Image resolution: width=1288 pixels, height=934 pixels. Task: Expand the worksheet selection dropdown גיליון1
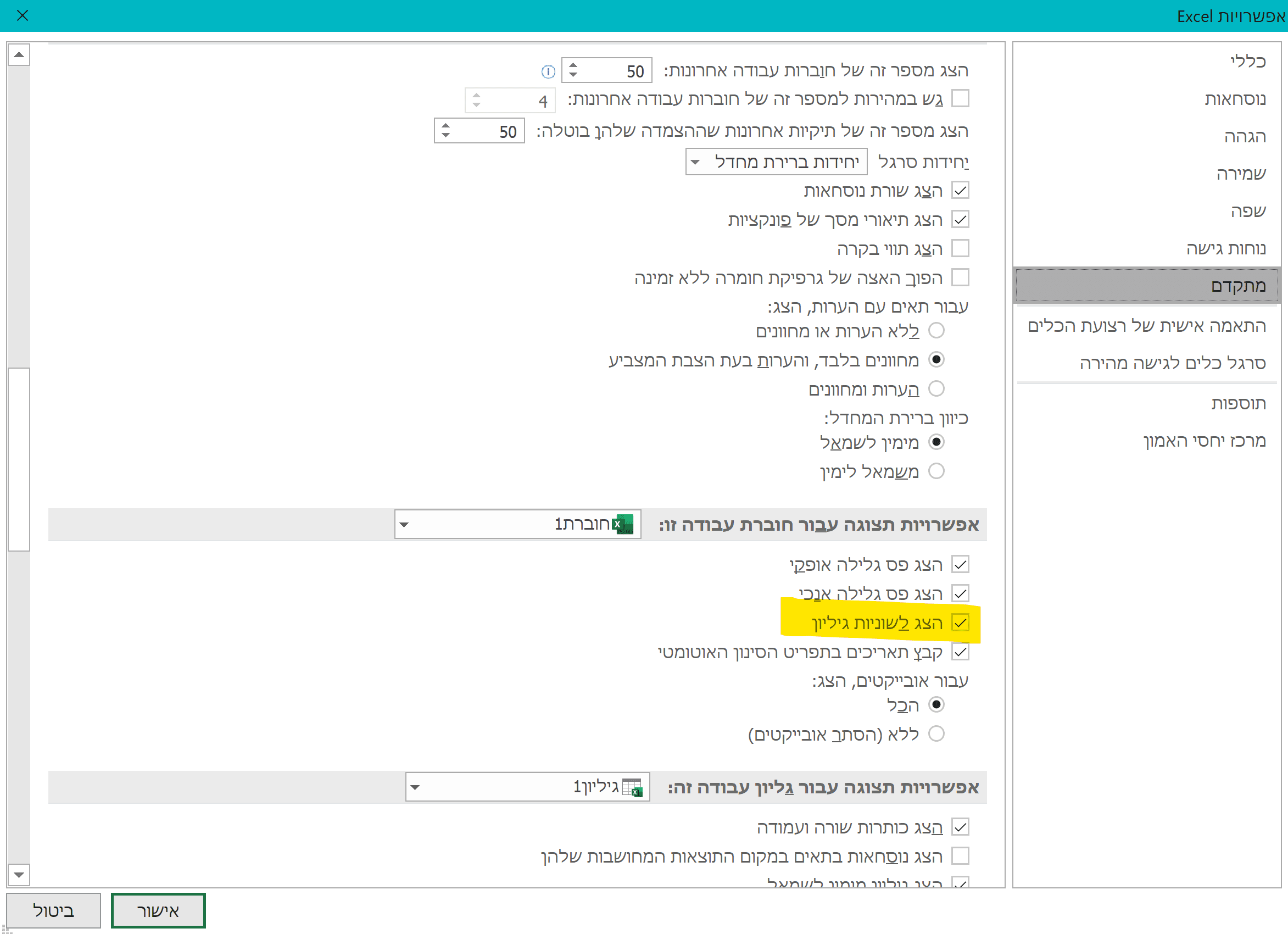[415, 787]
